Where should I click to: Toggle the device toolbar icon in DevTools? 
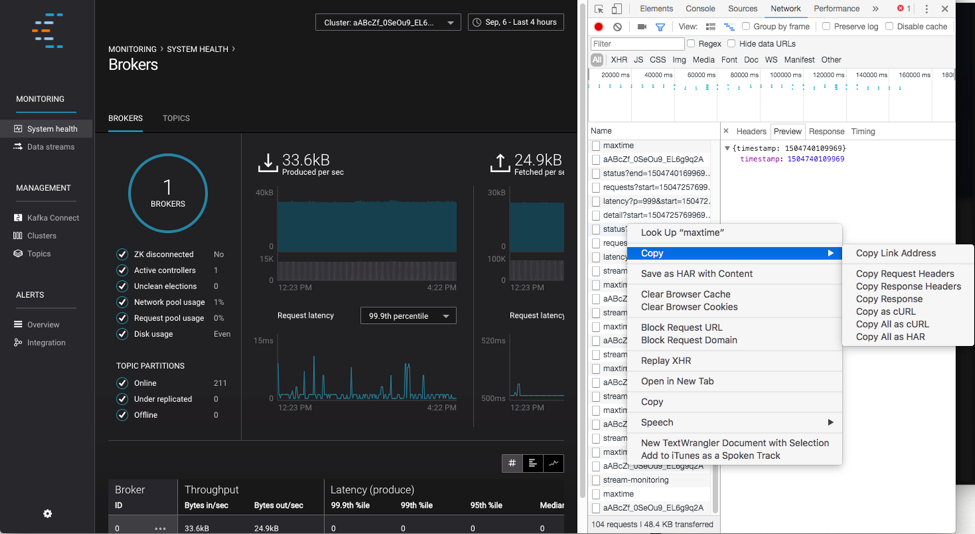616,9
